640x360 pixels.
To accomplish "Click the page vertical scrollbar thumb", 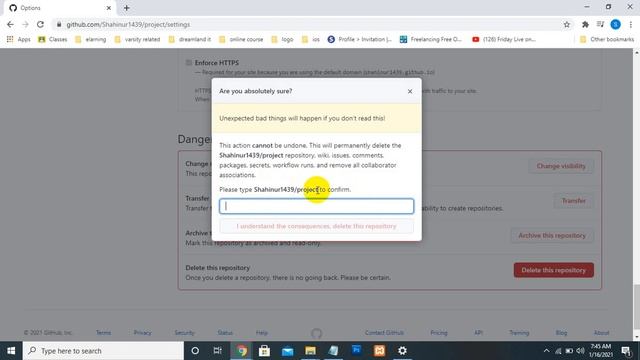I will (x=637, y=308).
